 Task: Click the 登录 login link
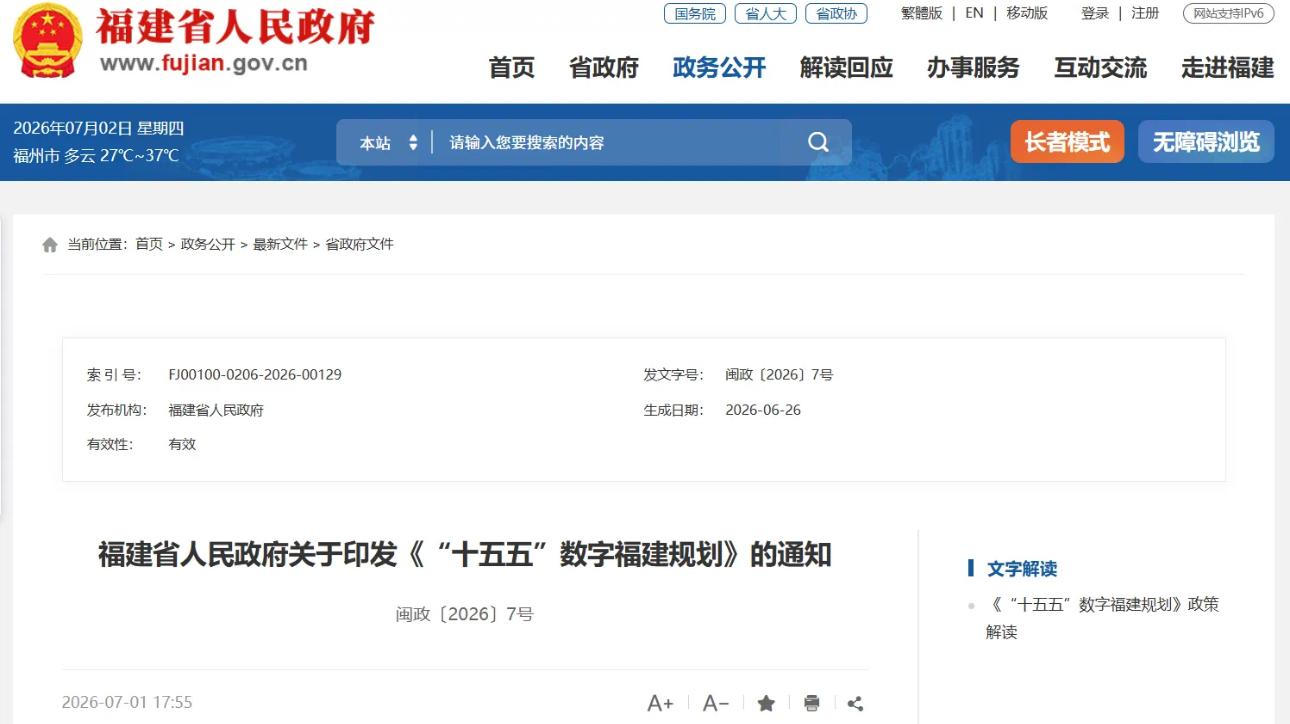pos(1095,13)
